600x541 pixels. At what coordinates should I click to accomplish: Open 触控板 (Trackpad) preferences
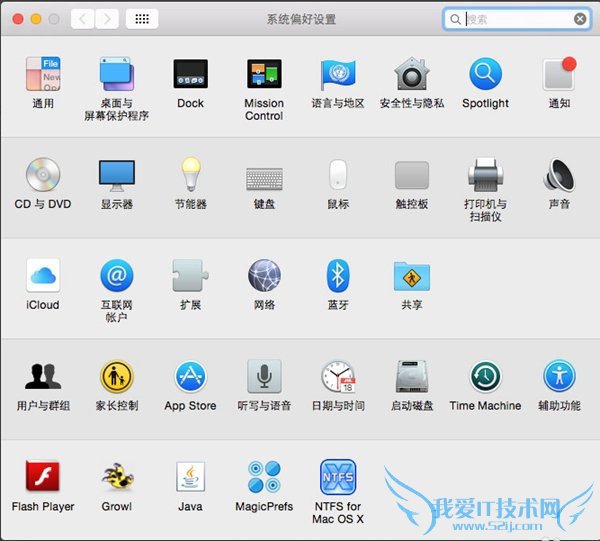click(x=412, y=175)
